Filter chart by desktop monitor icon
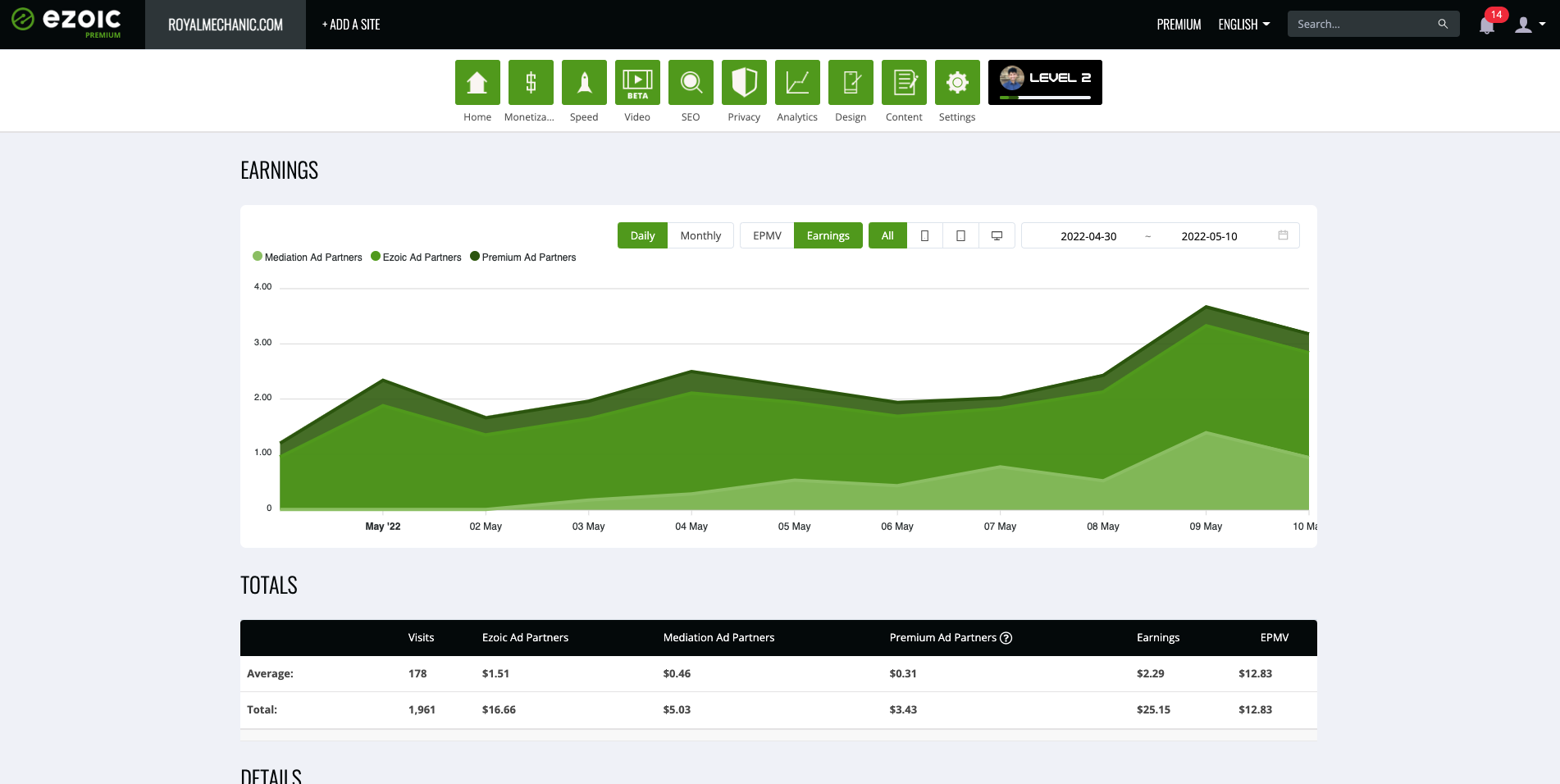Viewport: 1560px width, 784px height. (997, 235)
